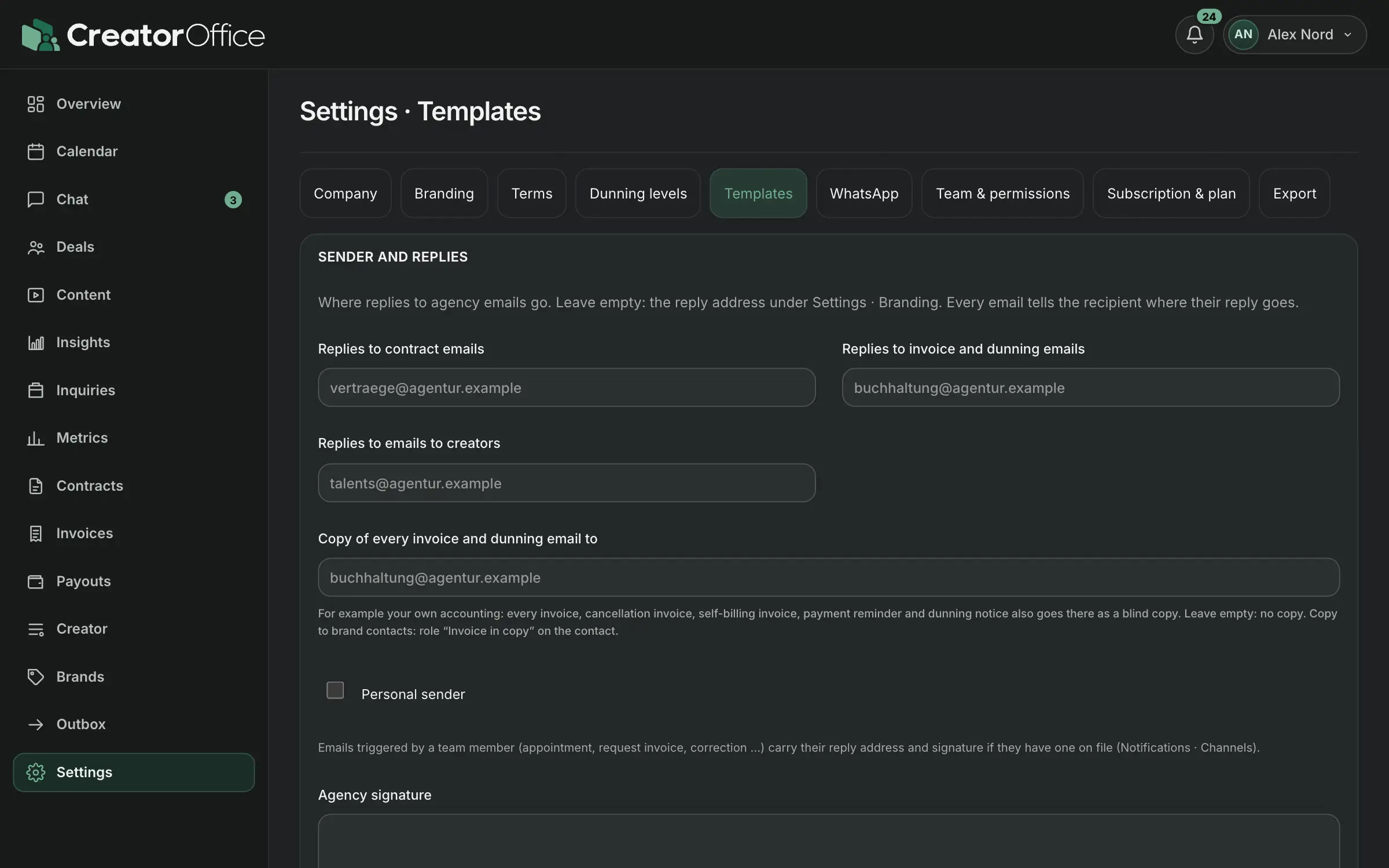Viewport: 1389px width, 868px height.
Task: Click the Replies to contract emails field
Action: 567,387
